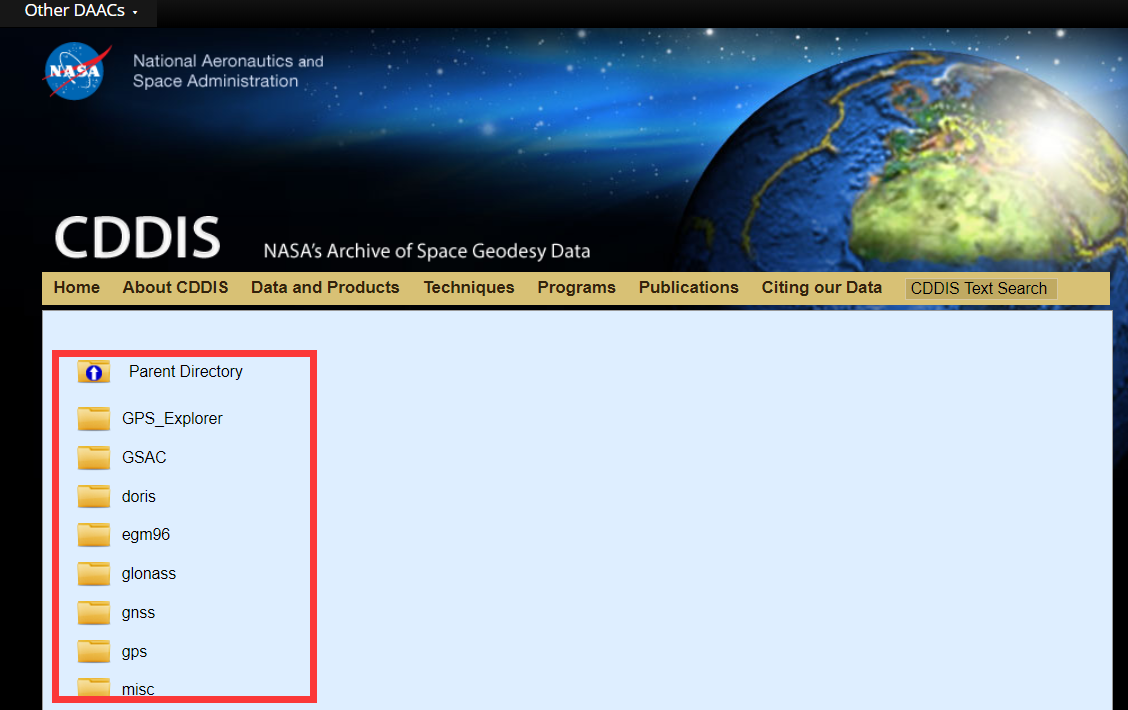This screenshot has height=710, width=1128.
Task: Open the gnss directory link
Action: [138, 613]
